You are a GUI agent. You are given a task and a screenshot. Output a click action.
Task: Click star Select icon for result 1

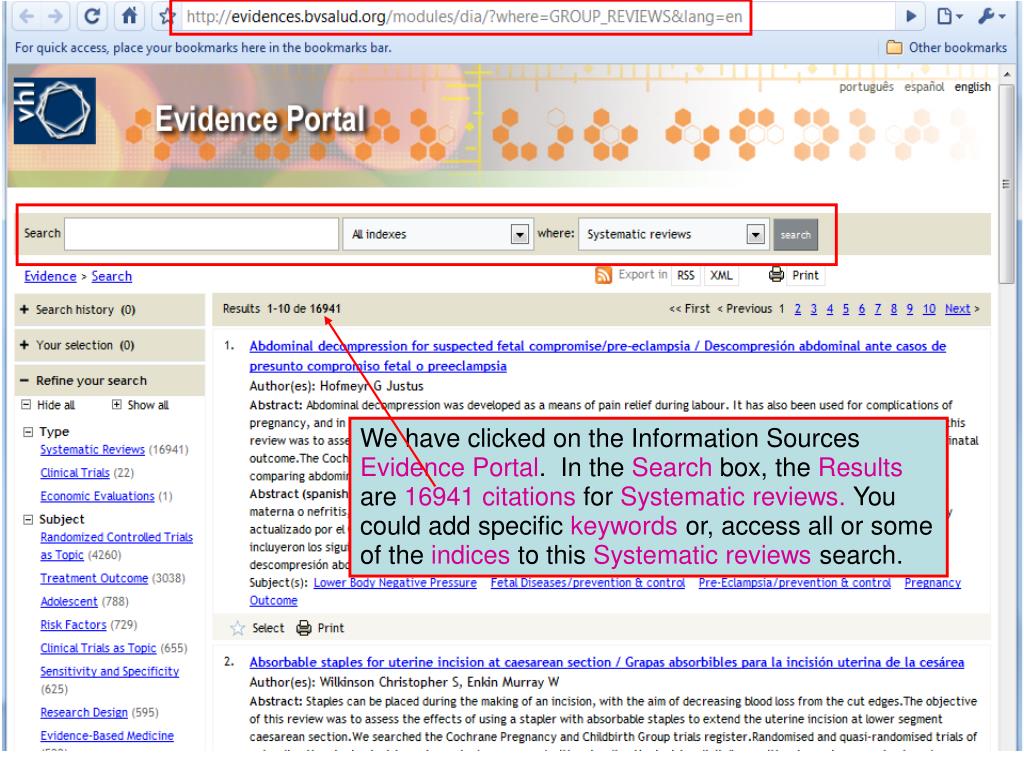237,628
